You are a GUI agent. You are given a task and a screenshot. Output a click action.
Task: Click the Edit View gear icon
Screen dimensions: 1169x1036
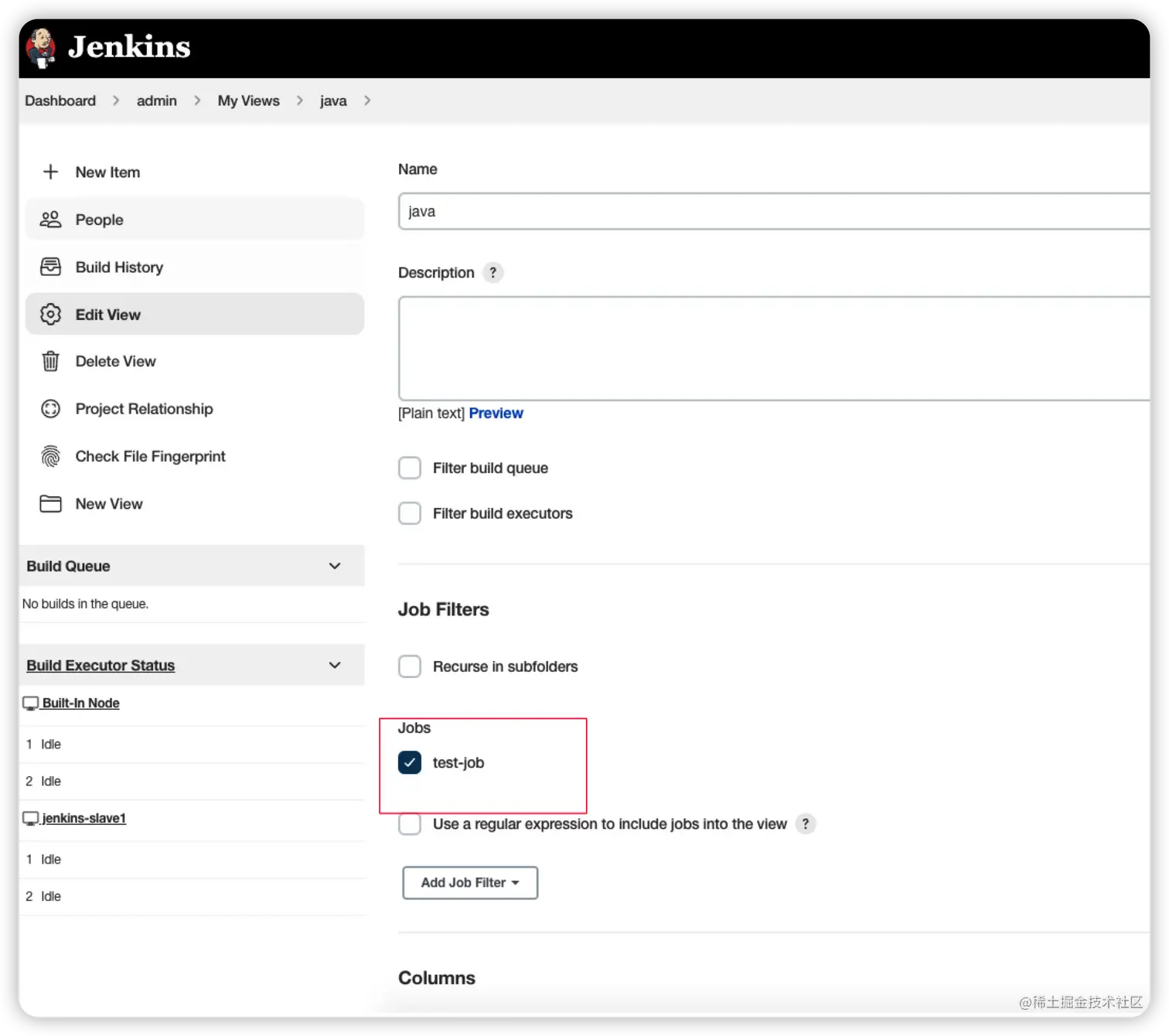tap(50, 315)
